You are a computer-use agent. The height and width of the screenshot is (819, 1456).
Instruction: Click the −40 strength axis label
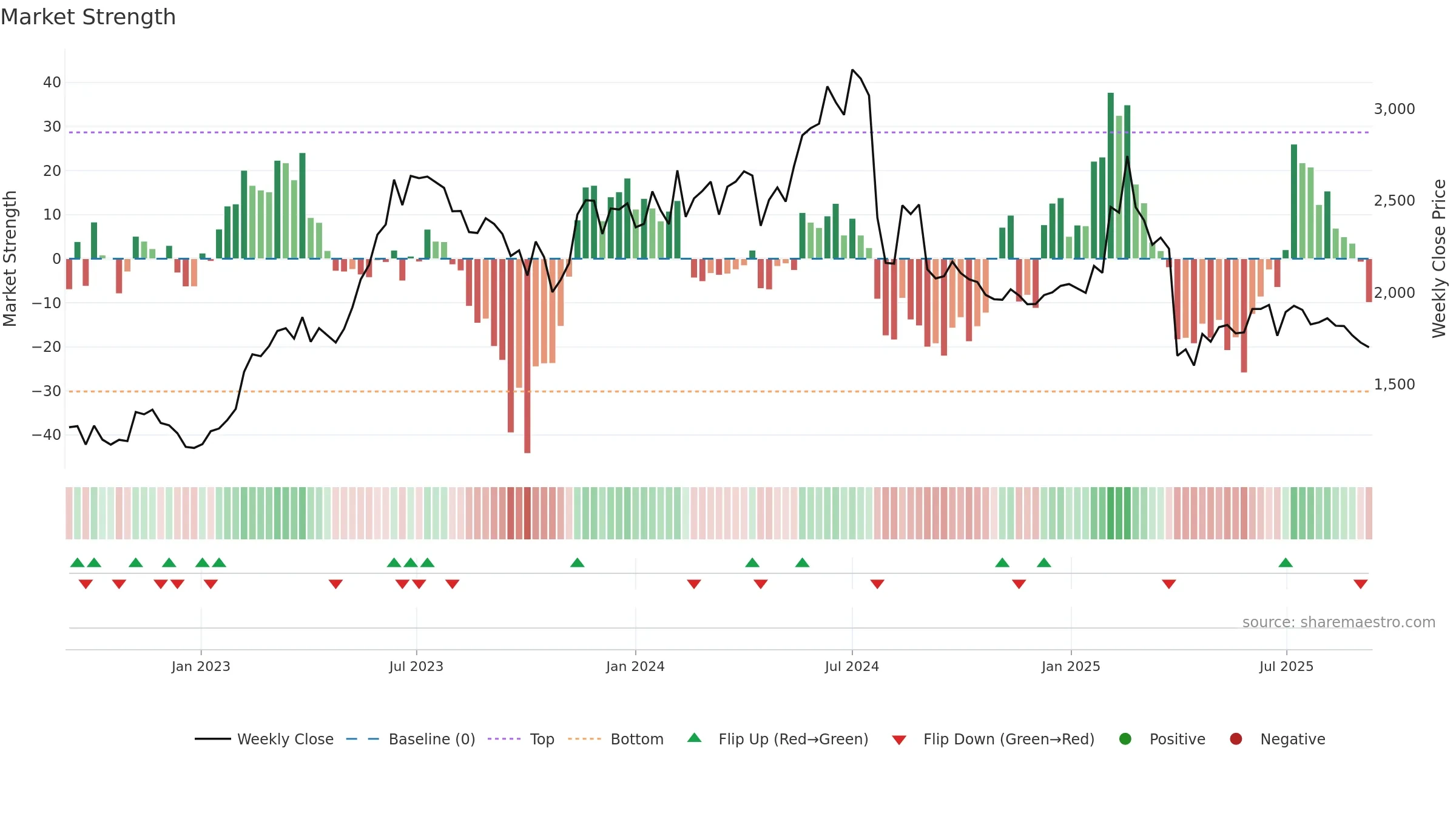pos(47,435)
